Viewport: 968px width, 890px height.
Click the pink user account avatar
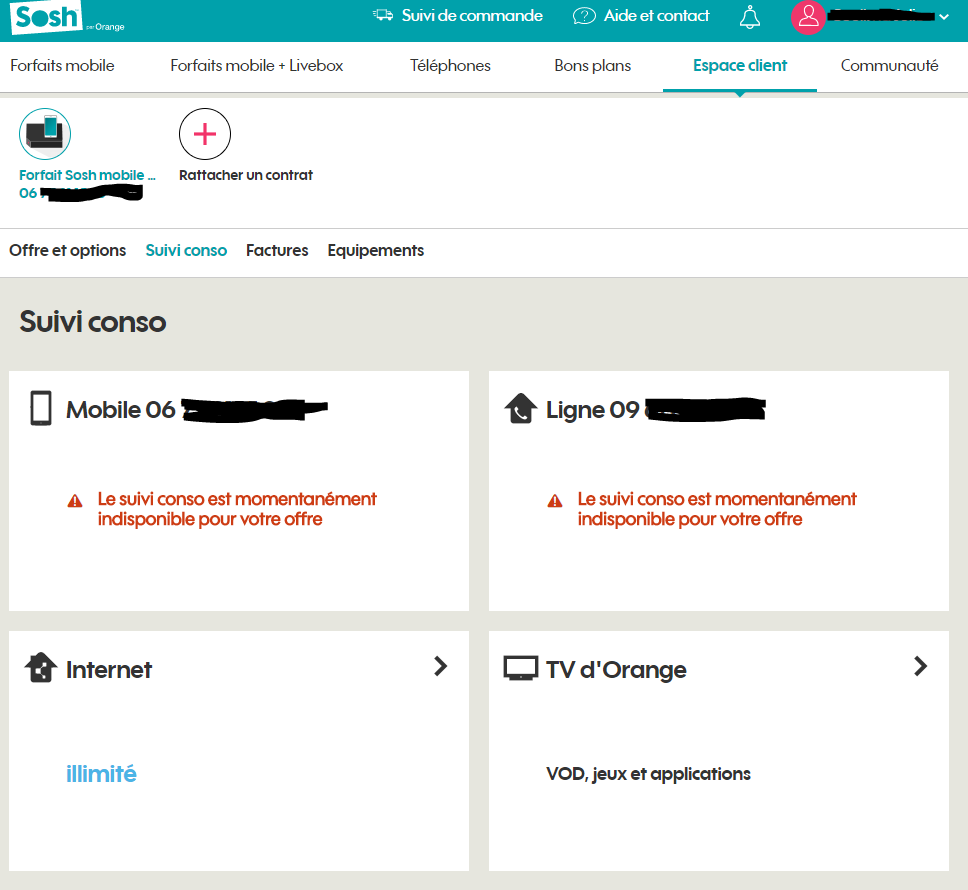(808, 17)
